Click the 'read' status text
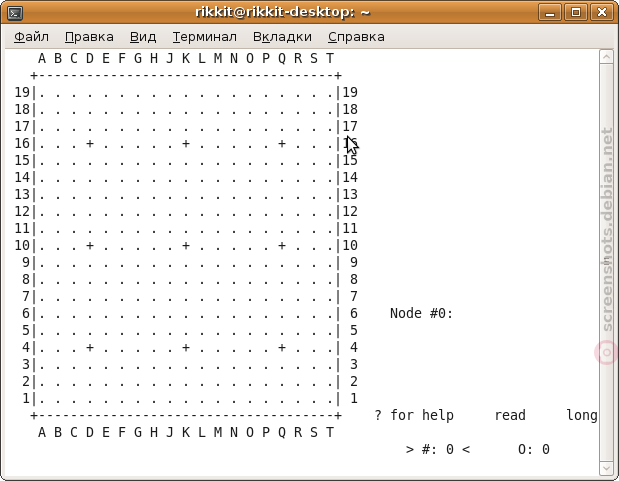 [510, 415]
